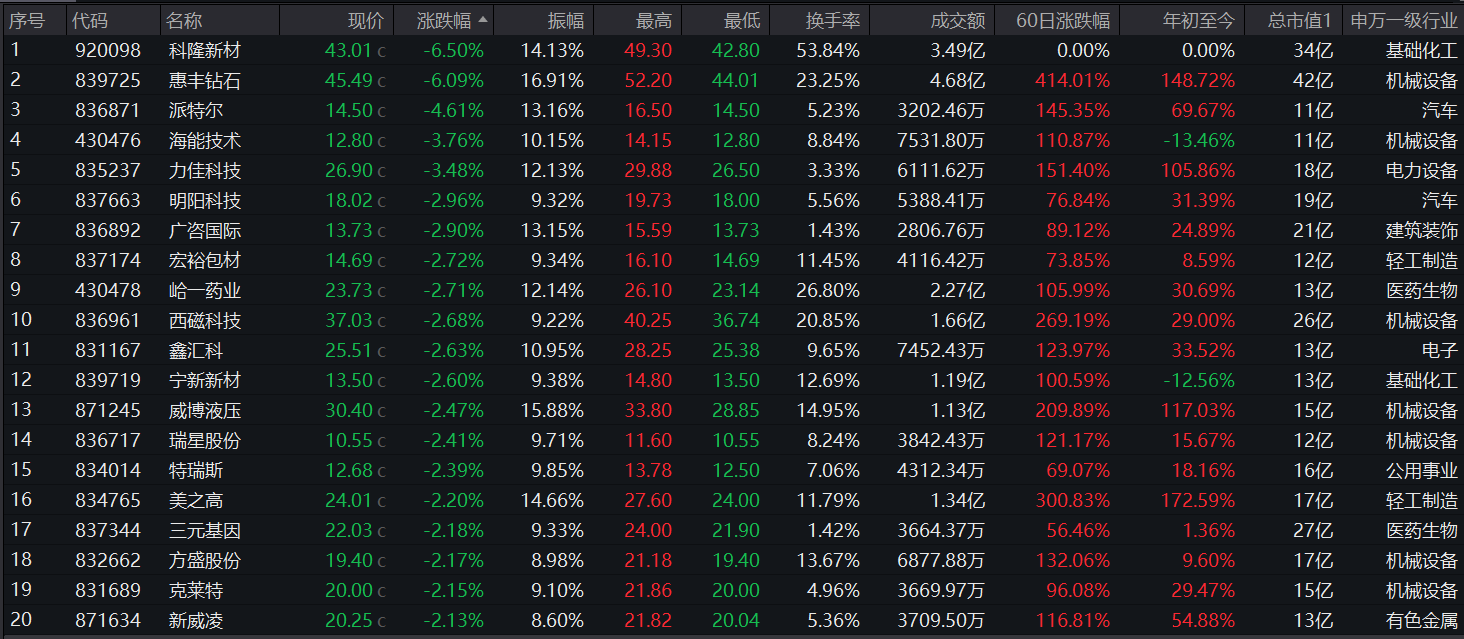Open the 哈一药业 stock entry
1464x639 pixels.
(205, 291)
